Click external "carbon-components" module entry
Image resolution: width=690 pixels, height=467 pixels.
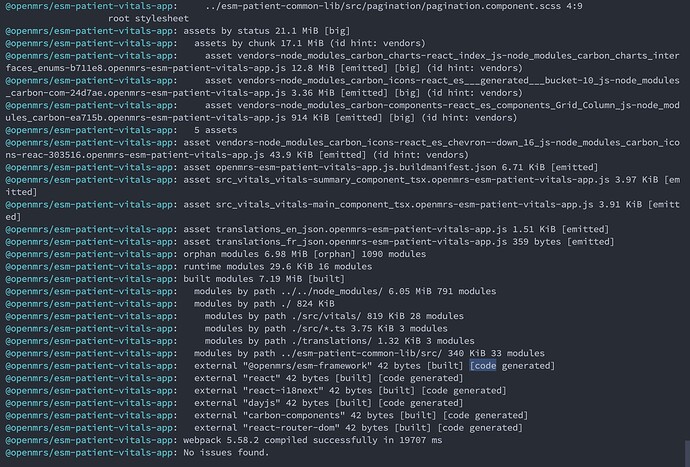coord(361,415)
